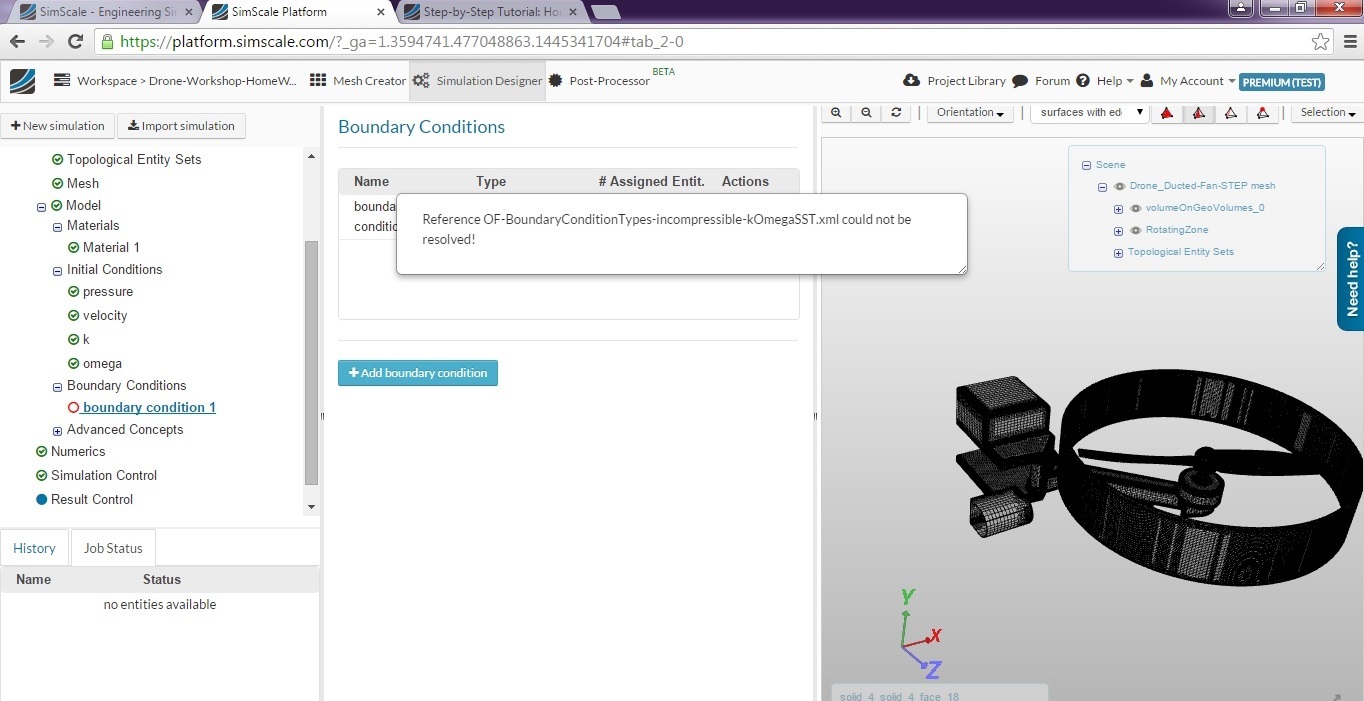This screenshot has height=701, width=1364.
Task: Click the Project Library cloud icon
Action: click(911, 81)
